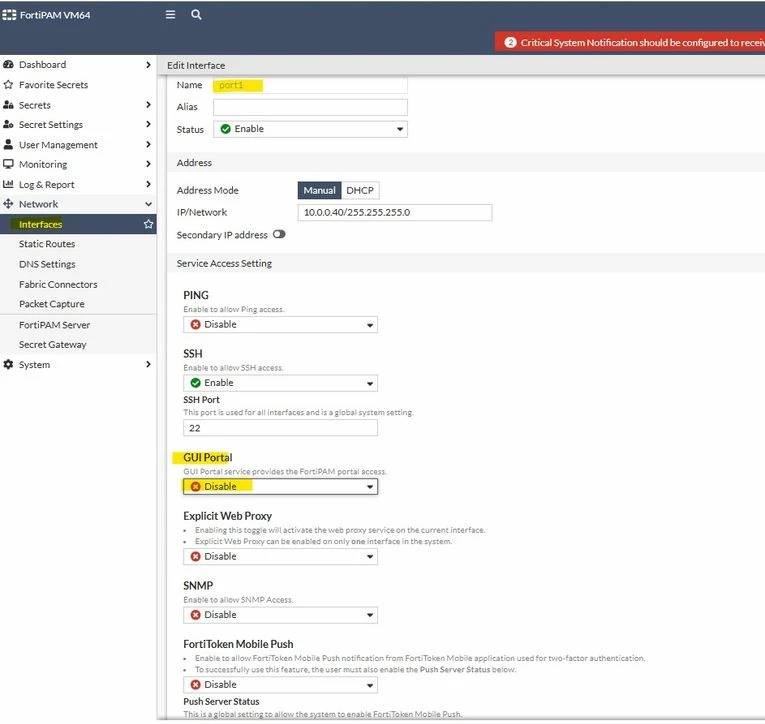Expand the Secret Settings chevron
The image size is (765, 724).
[148, 124]
